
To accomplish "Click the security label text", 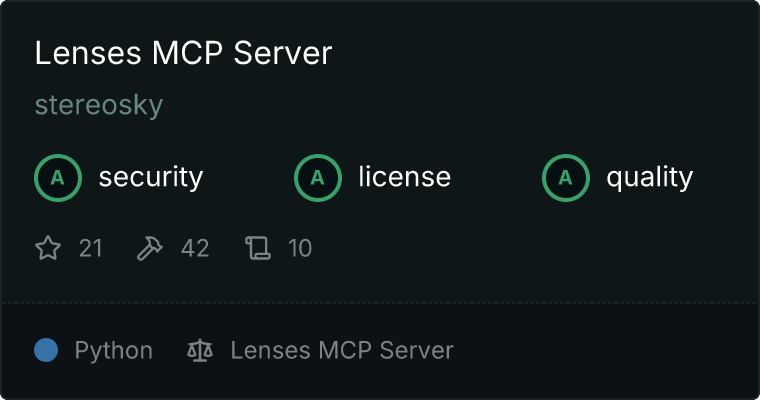I will (x=151, y=177).
